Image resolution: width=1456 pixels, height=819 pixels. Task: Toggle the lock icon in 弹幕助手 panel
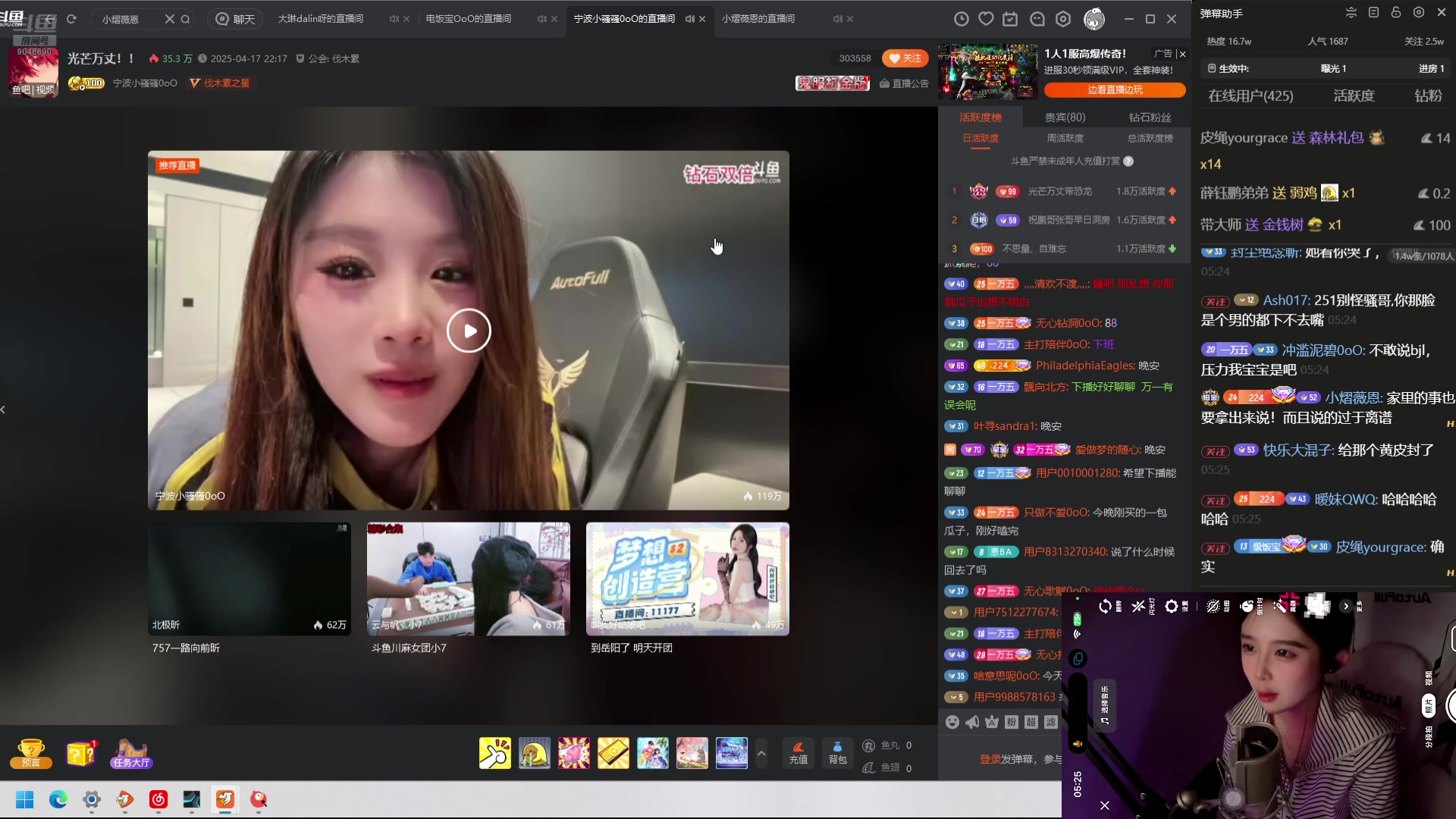click(1395, 13)
